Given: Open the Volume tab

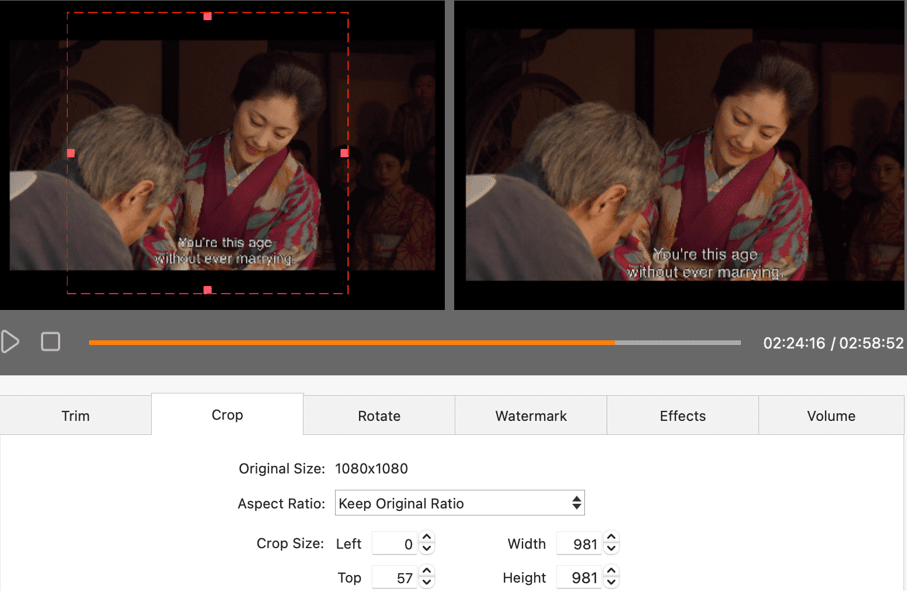Looking at the screenshot, I should click(831, 415).
